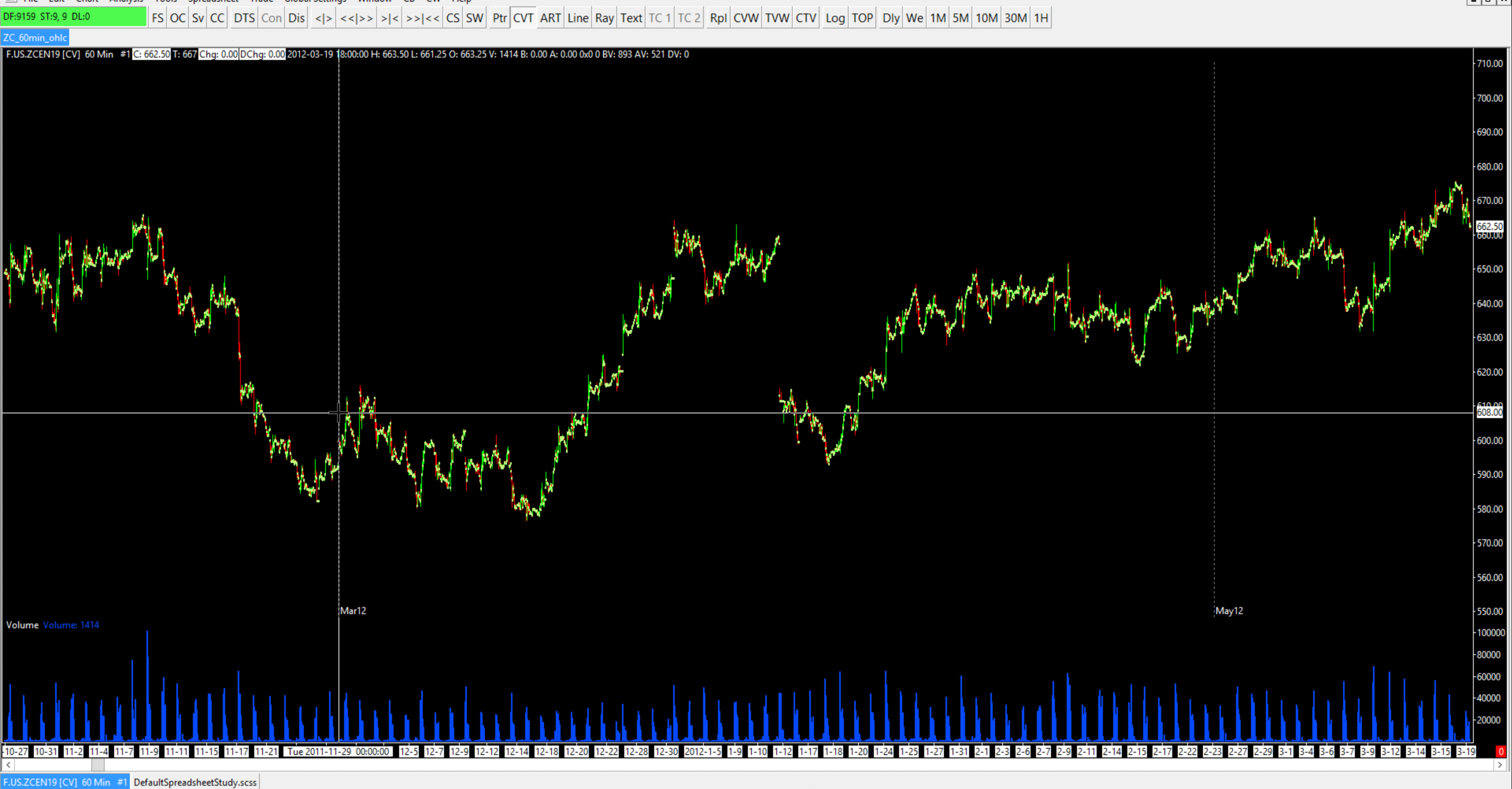Choose the Text drawing tool
The image size is (1512, 789).
[x=631, y=18]
